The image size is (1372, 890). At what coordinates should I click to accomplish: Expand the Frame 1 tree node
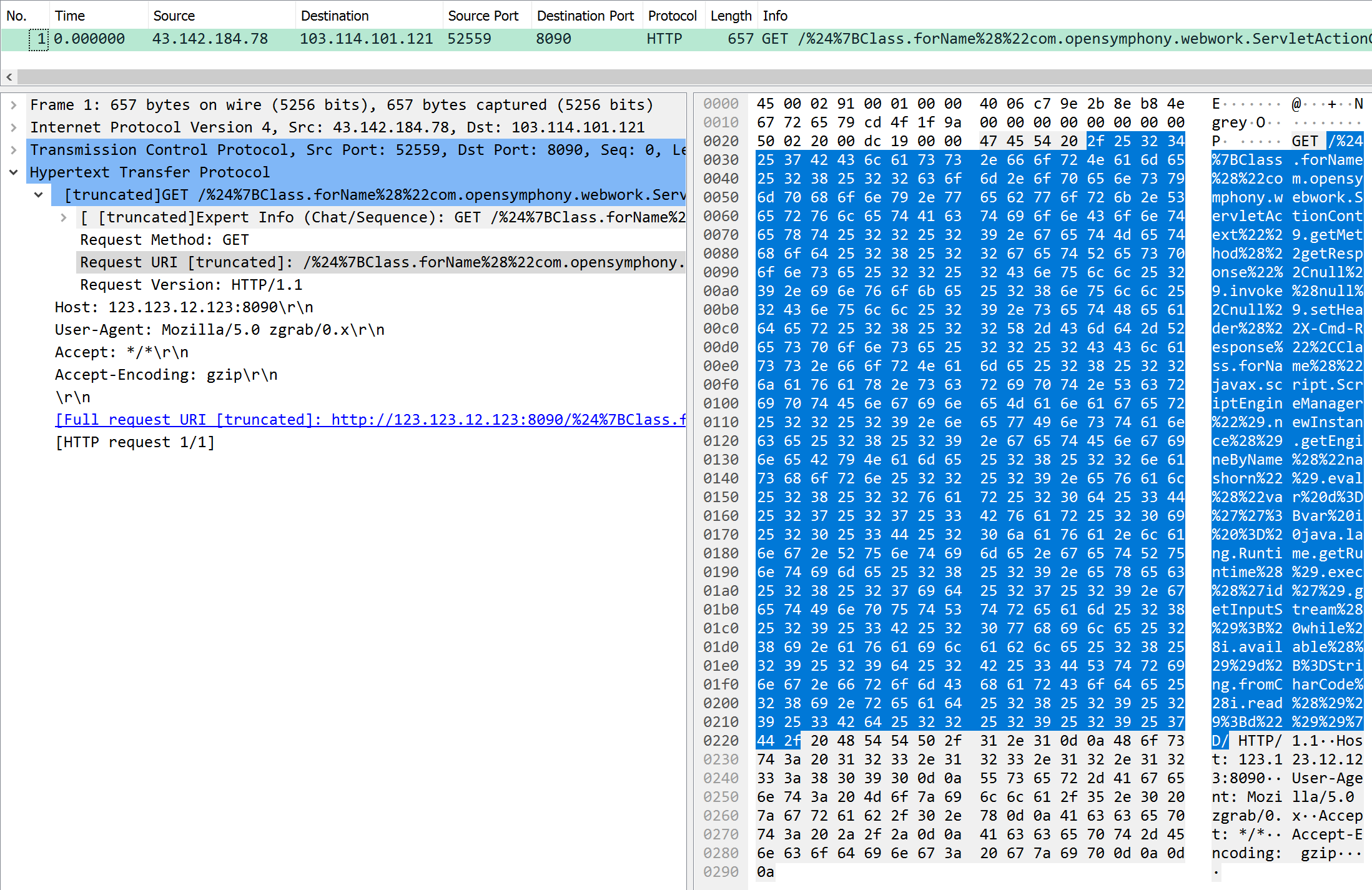click(x=13, y=105)
